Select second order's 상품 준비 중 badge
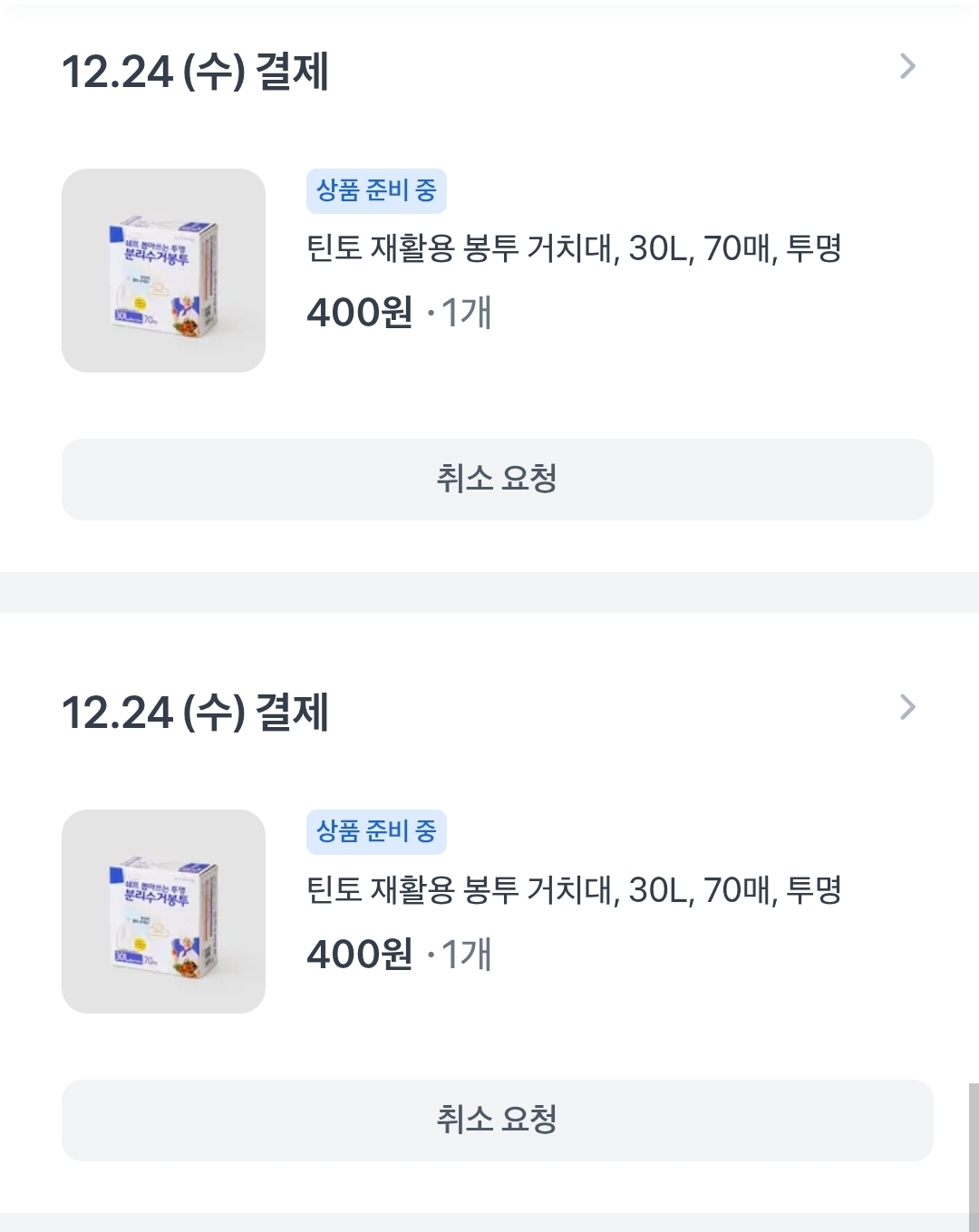Screen dimensions: 979x1232 pos(376,832)
